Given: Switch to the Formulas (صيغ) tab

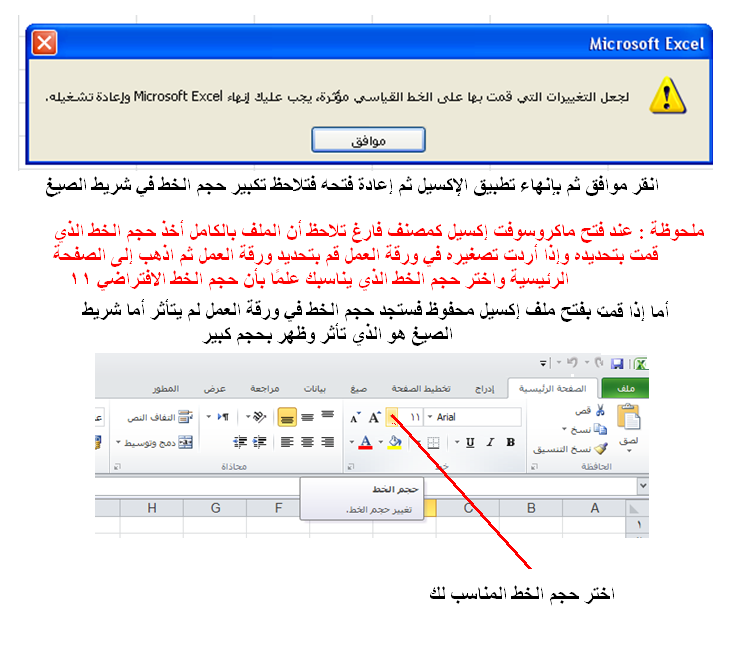Looking at the screenshot, I should 359,389.
